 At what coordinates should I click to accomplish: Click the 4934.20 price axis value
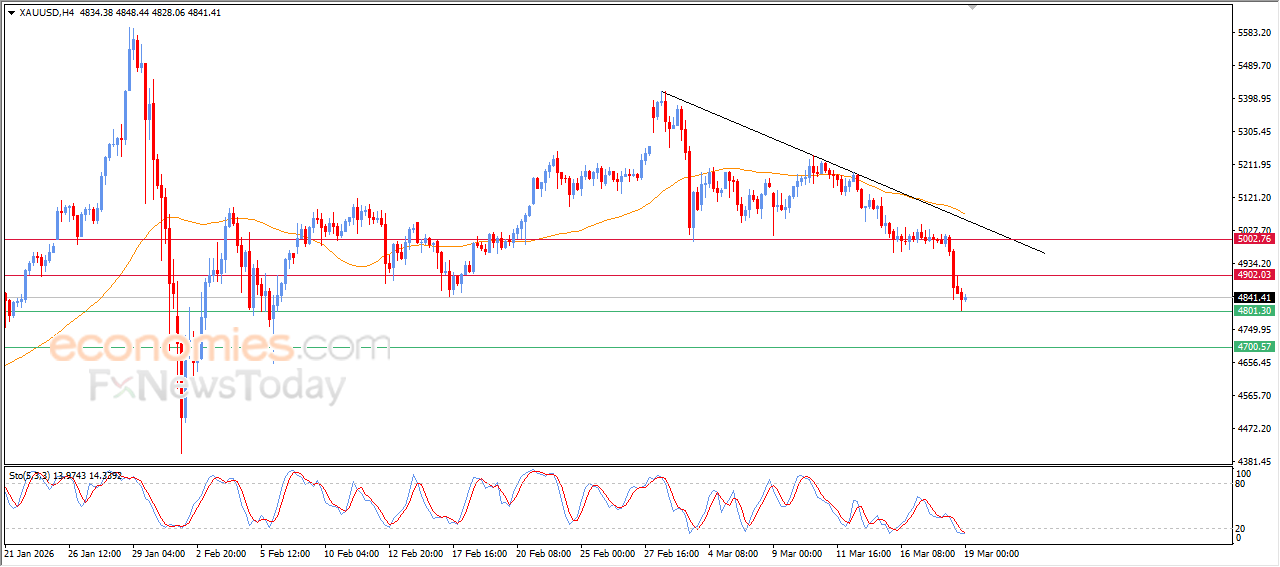click(x=1253, y=264)
